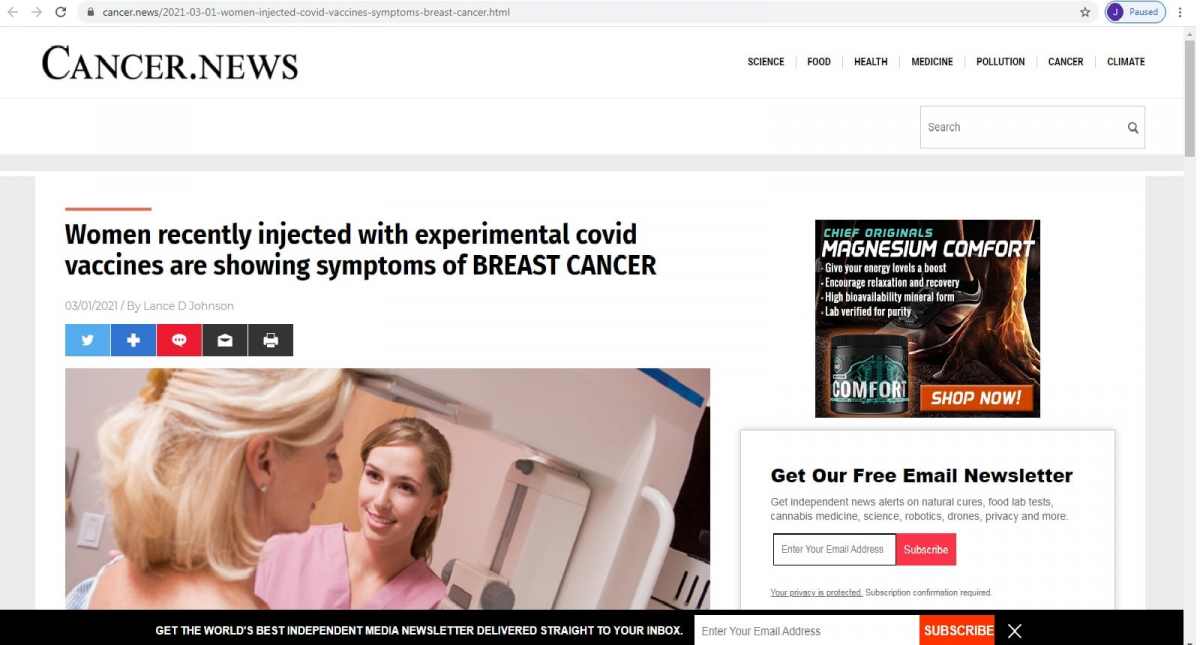Close the bottom newsletter banner

click(x=1015, y=631)
